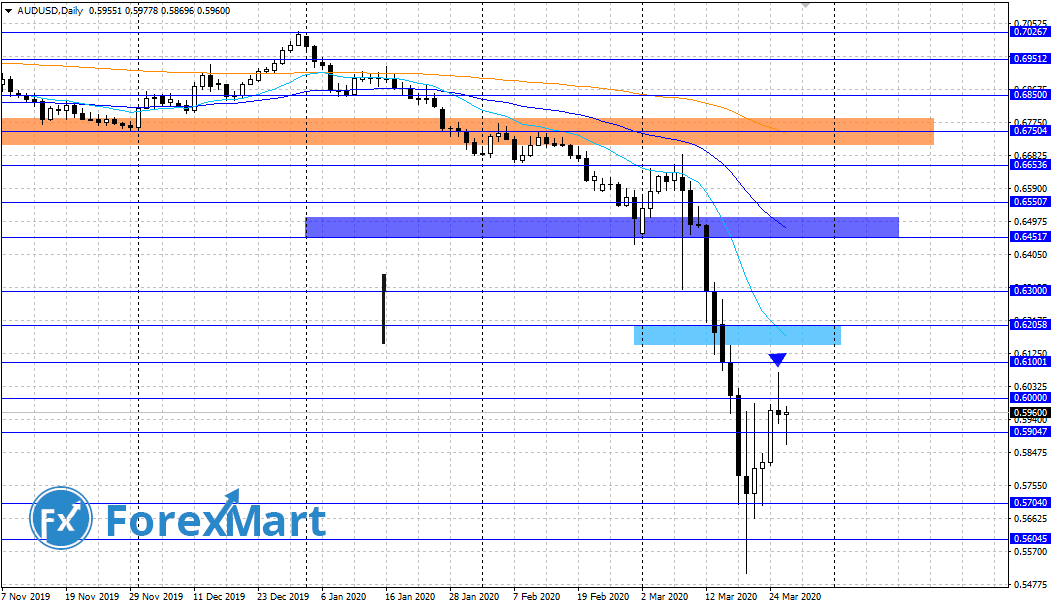Screen dimensions: 1054x608
Task: Click the 0.58475 price axis value
Action: point(1030,453)
